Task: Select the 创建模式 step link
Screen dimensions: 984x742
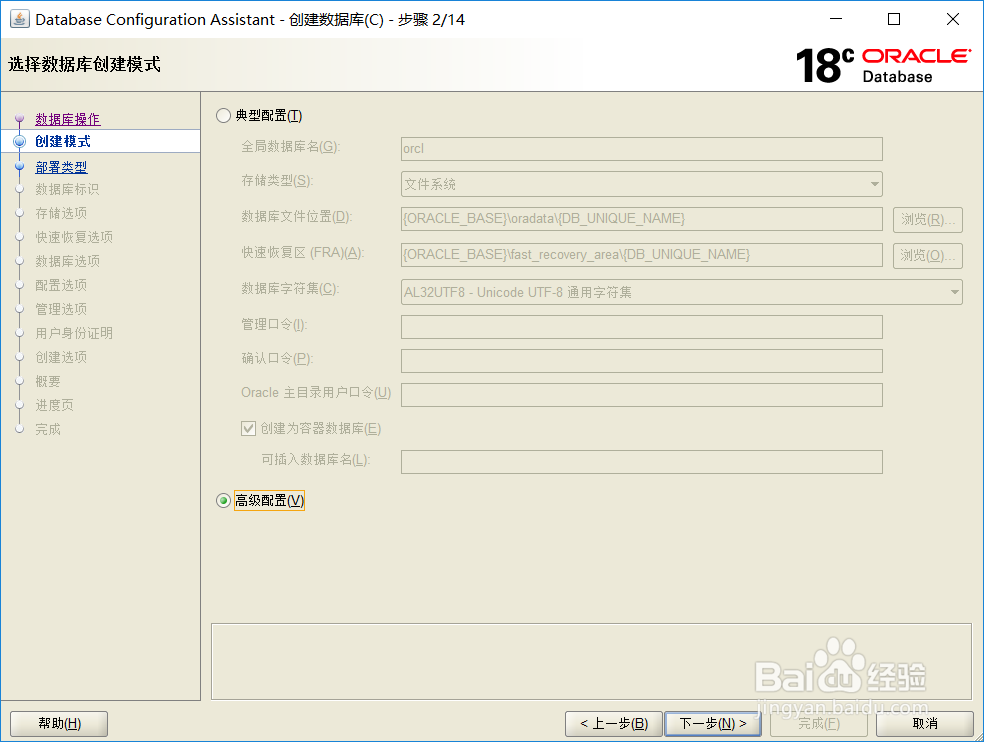Action: (62, 142)
